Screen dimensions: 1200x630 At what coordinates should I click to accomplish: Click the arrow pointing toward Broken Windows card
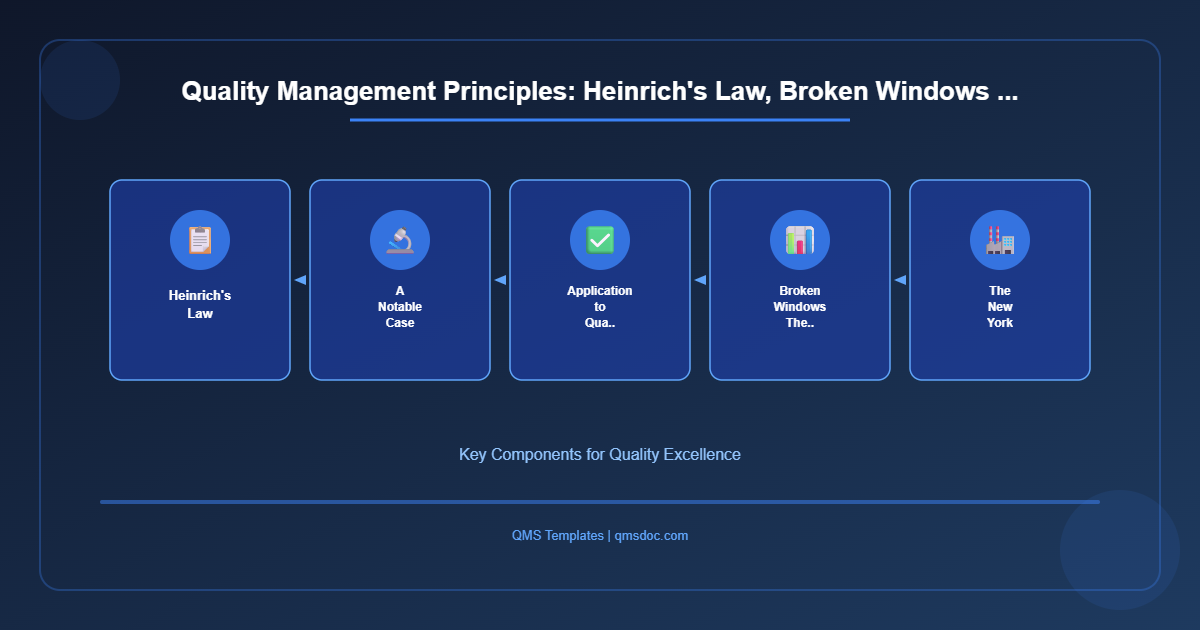pos(699,280)
